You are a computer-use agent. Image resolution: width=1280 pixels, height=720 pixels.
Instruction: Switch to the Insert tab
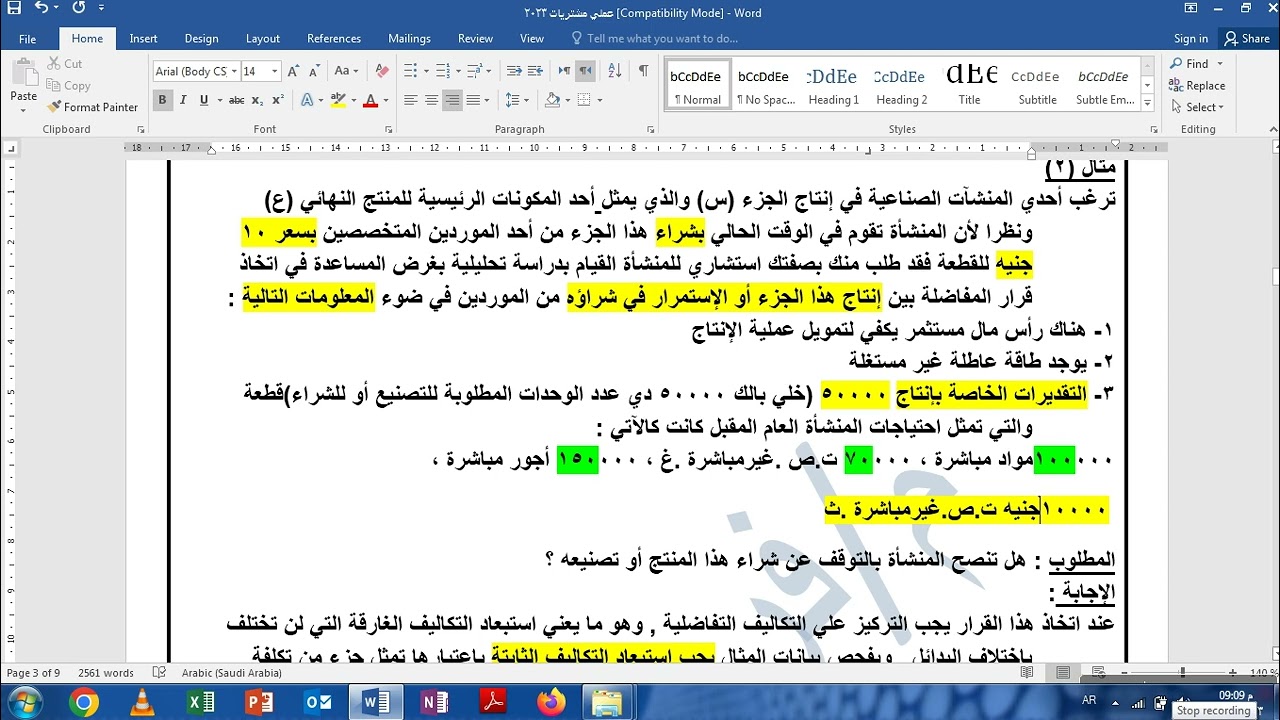(x=143, y=38)
